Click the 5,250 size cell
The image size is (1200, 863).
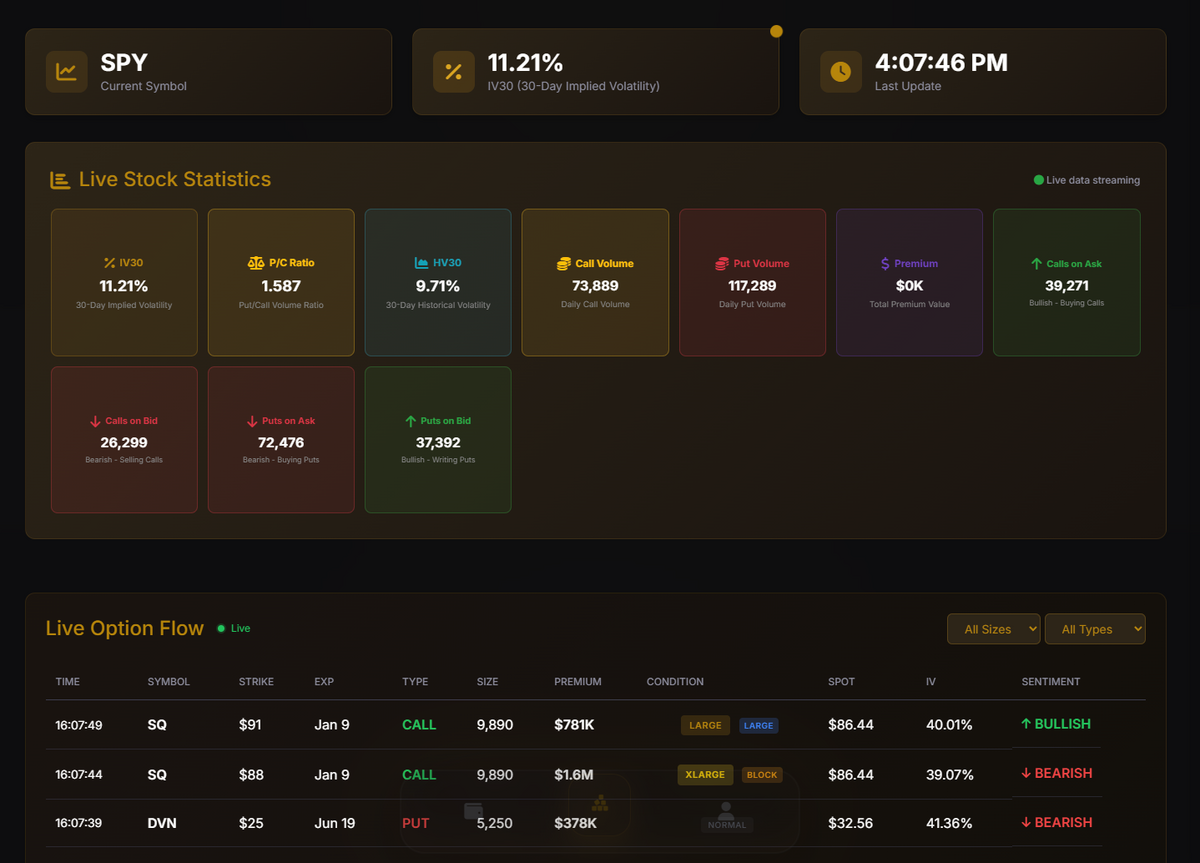(x=495, y=823)
